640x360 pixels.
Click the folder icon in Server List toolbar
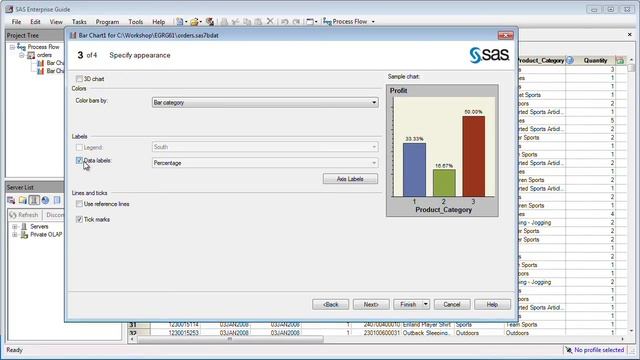pyautogui.click(x=22, y=200)
